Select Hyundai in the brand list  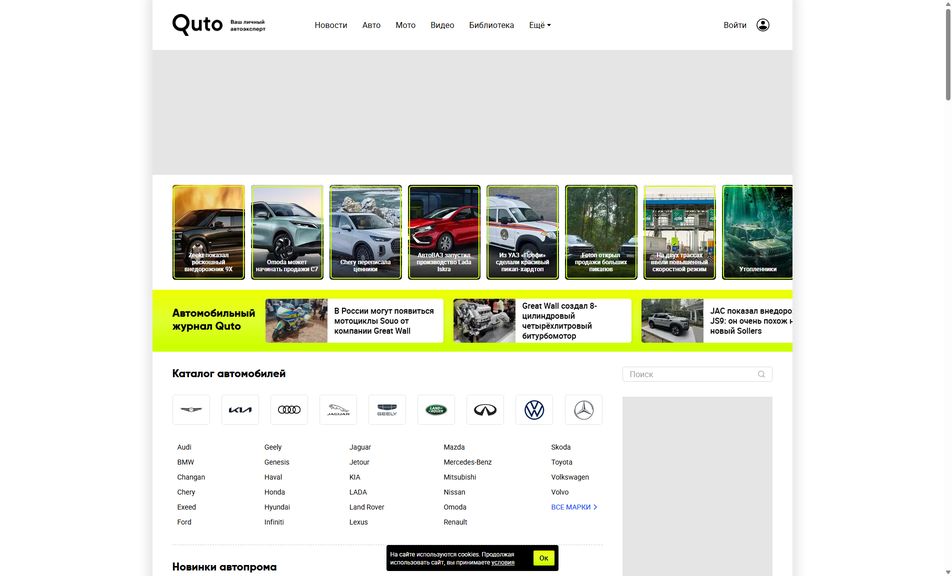tap(277, 507)
